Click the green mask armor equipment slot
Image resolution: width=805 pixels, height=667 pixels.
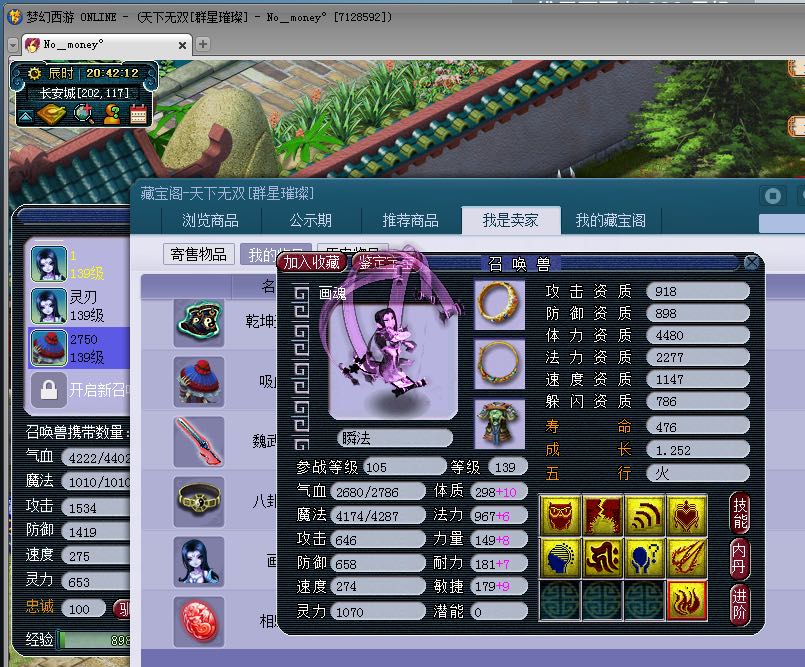point(499,424)
